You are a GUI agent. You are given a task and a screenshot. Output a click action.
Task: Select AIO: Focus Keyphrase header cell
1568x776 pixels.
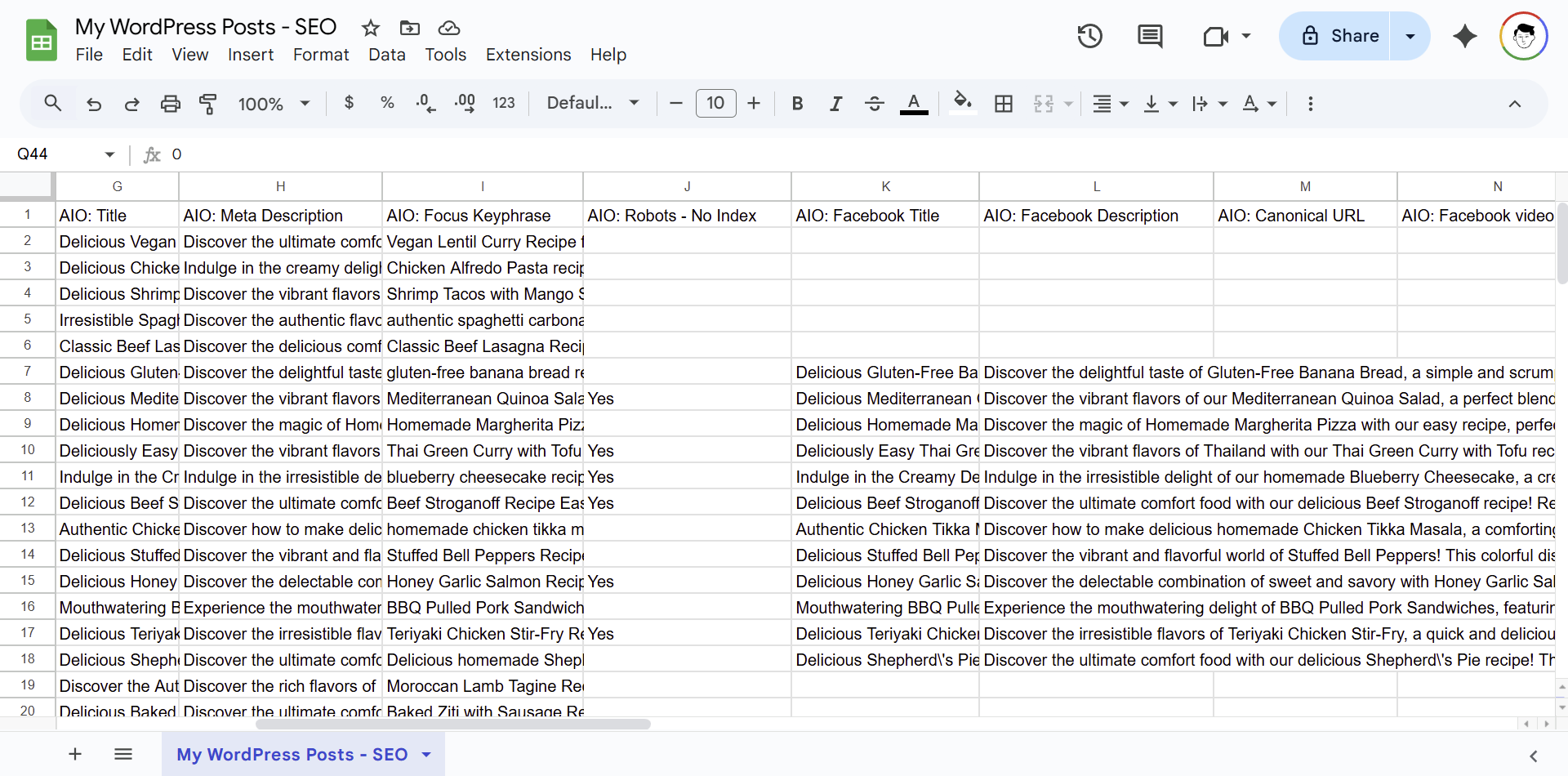[483, 216]
